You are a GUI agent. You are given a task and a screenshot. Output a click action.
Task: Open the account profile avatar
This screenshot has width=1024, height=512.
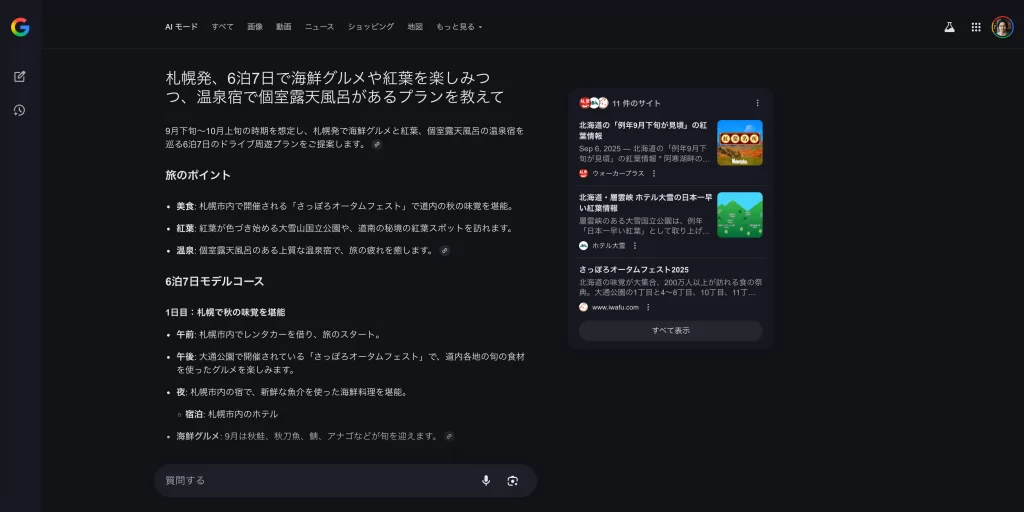tap(1002, 27)
